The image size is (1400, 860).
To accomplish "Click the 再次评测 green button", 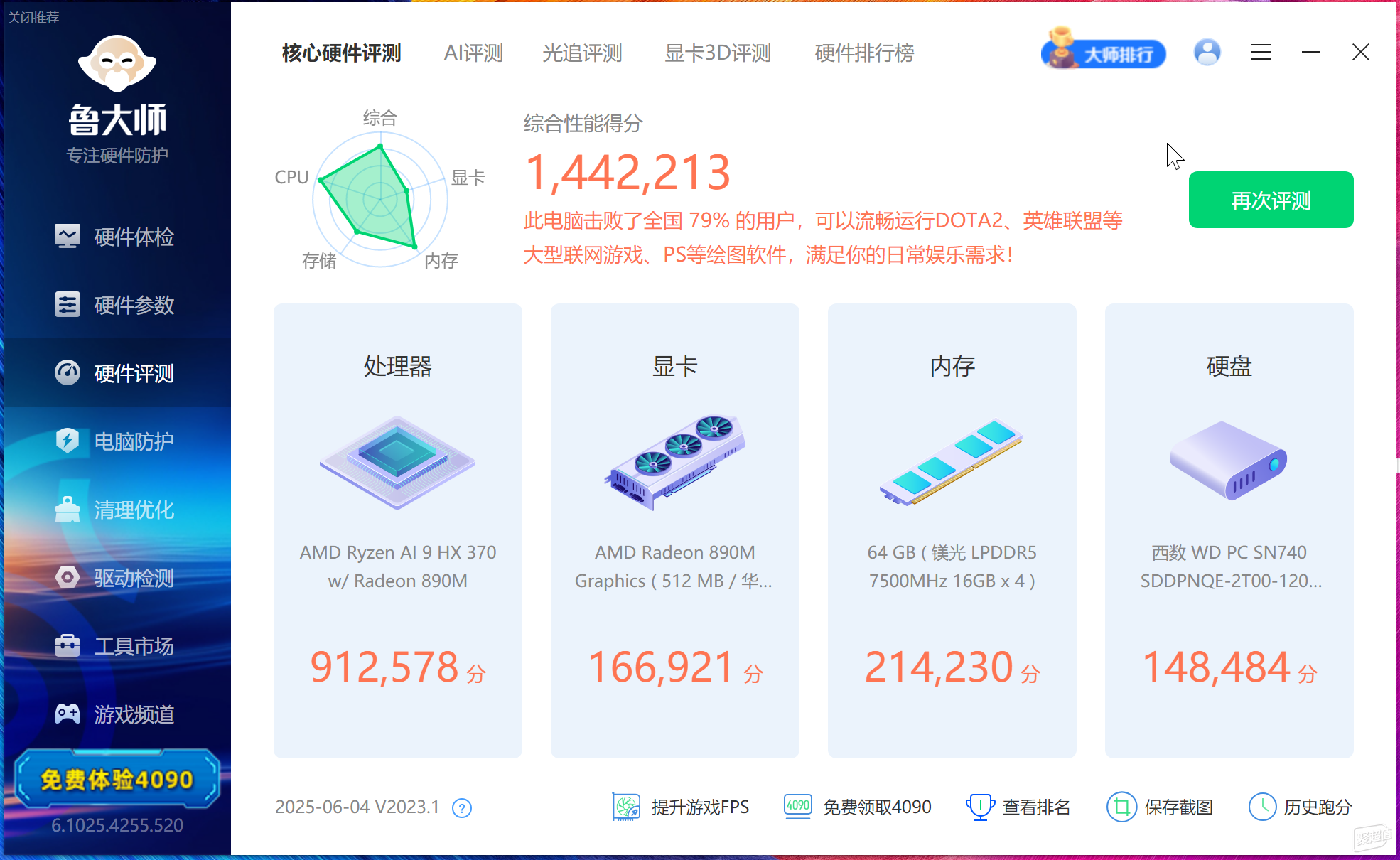I will pyautogui.click(x=1271, y=200).
